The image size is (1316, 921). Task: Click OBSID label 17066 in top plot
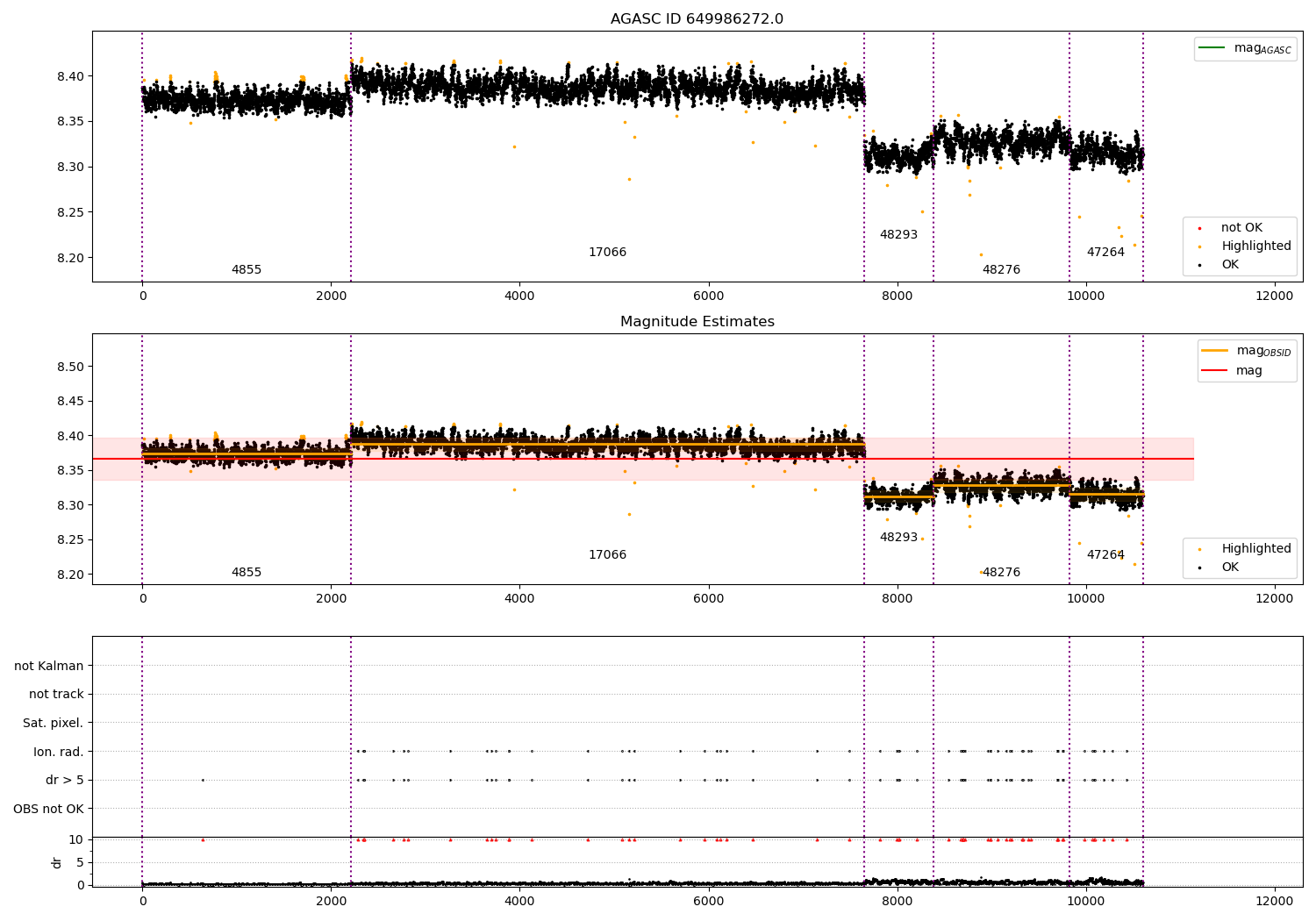[x=607, y=253]
